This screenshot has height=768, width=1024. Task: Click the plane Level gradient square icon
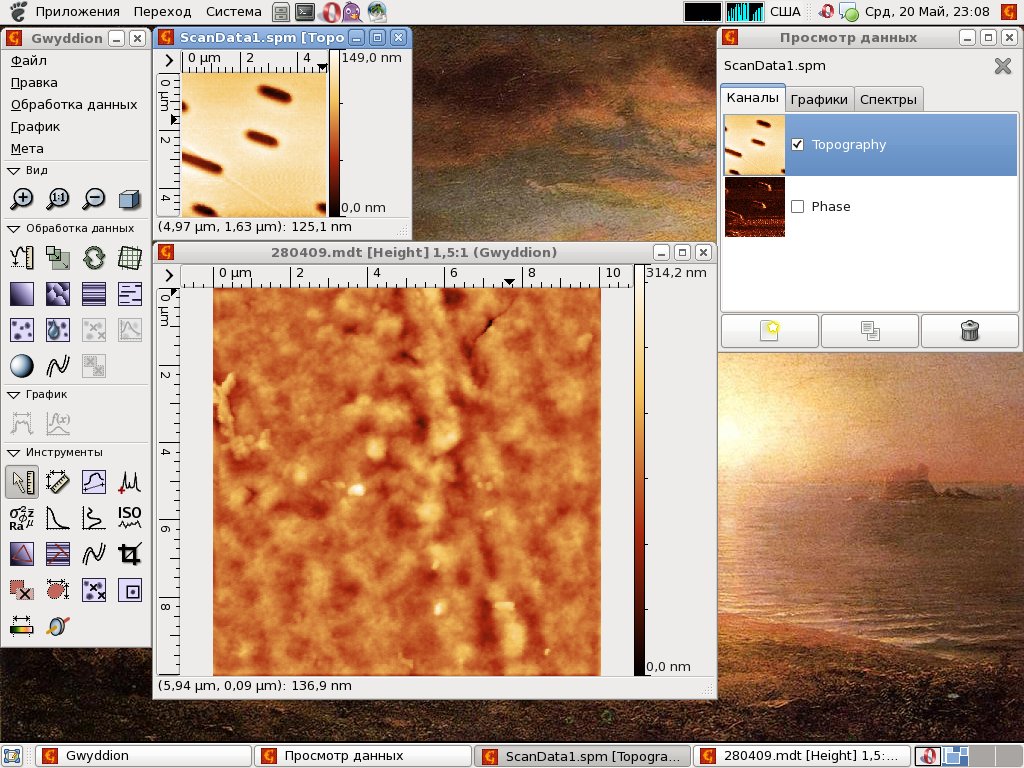[22, 294]
